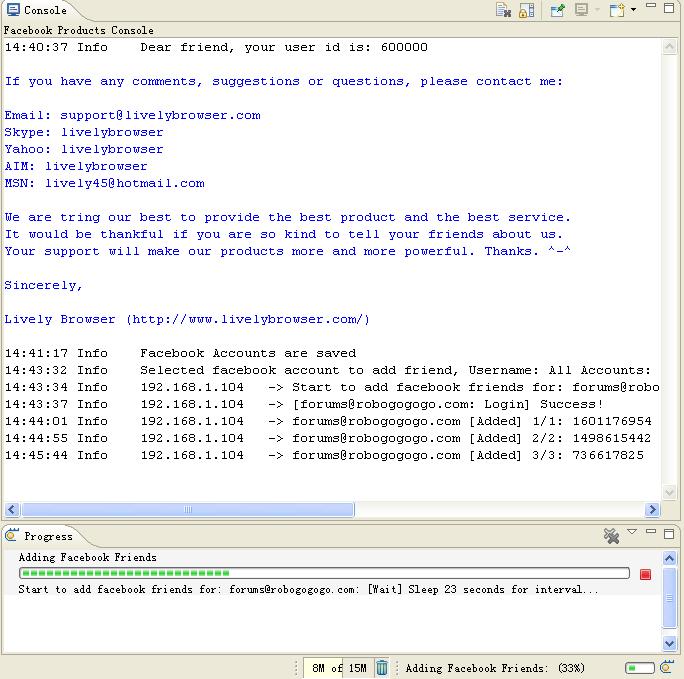Image resolution: width=684 pixels, height=679 pixels.
Task: Click the log line with ID 1498615442
Action: (328, 438)
